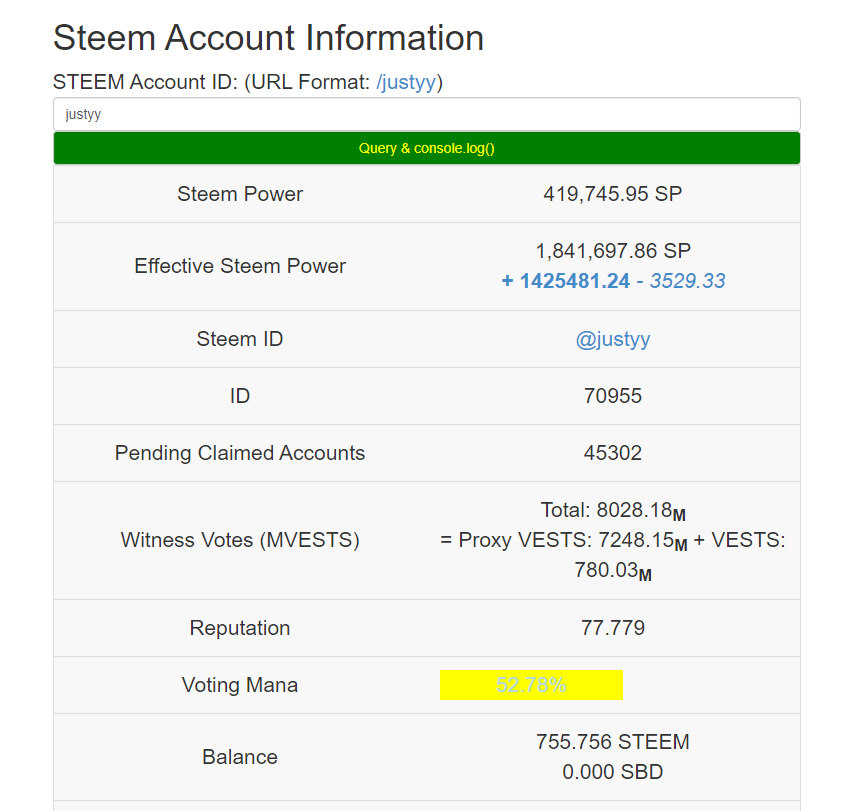Click the Effective Steem Power value 1,841,697.86 SP

[613, 251]
